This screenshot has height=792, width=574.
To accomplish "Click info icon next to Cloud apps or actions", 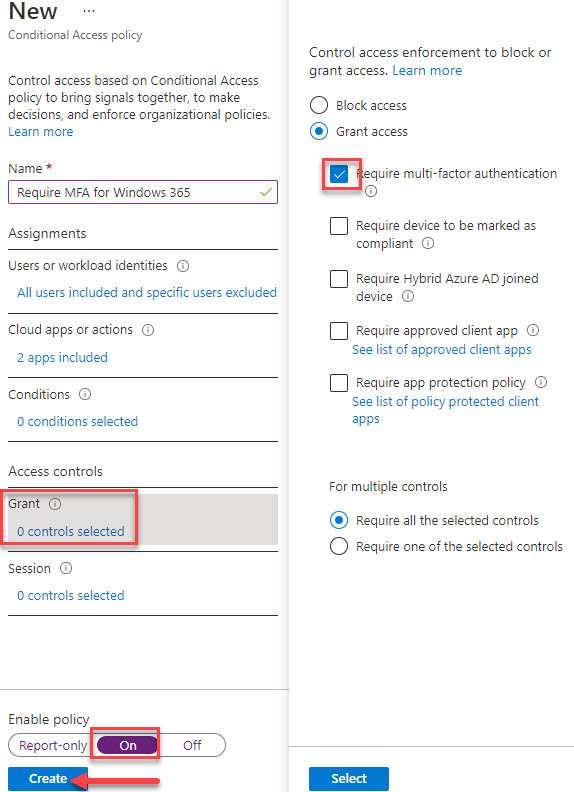I will tap(148, 330).
